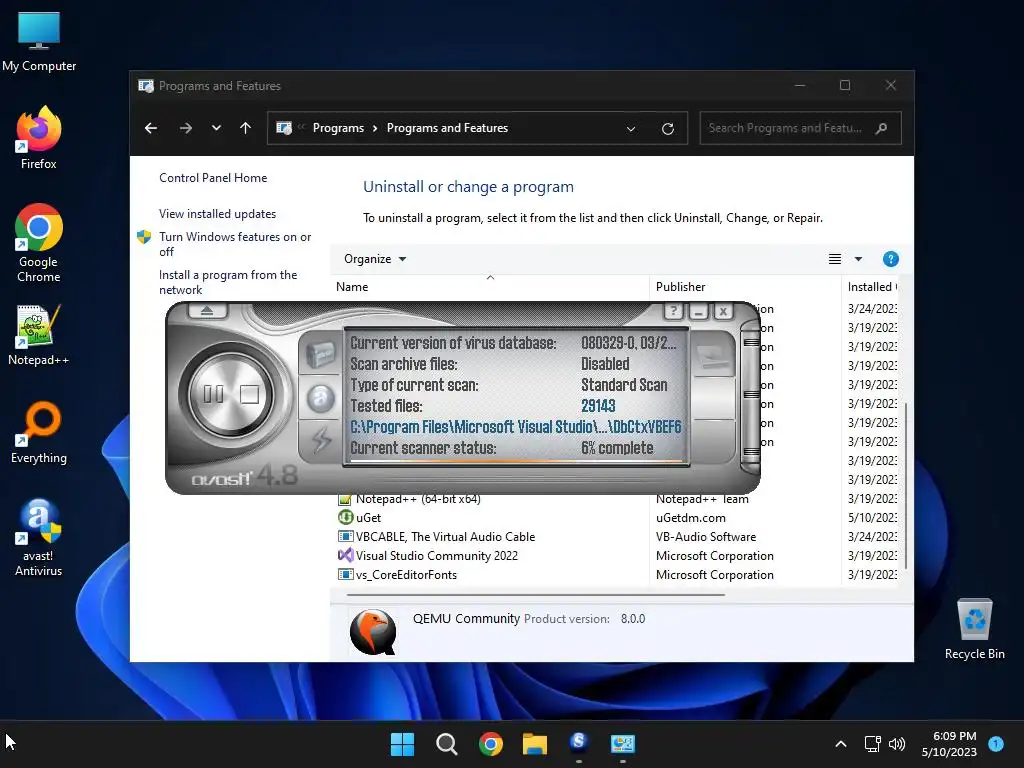Open Control Panel Home link
The image size is (1024, 768).
coord(213,178)
